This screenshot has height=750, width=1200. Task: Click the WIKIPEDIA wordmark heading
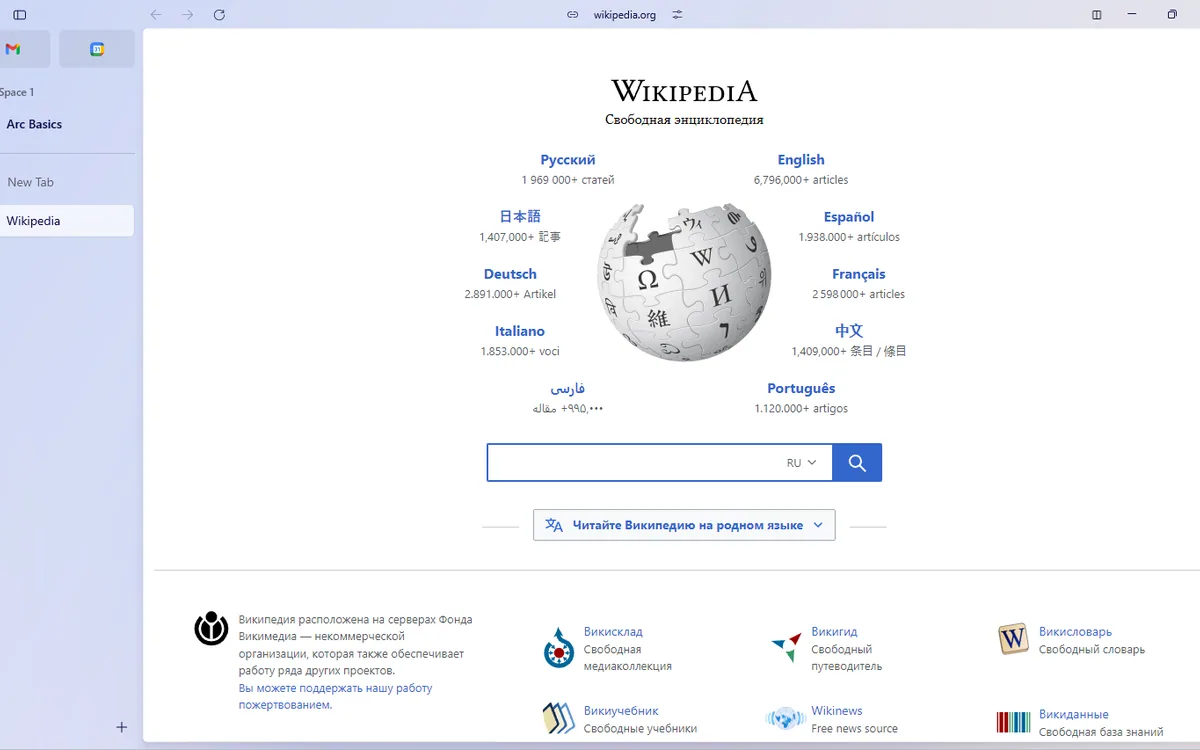coord(684,91)
